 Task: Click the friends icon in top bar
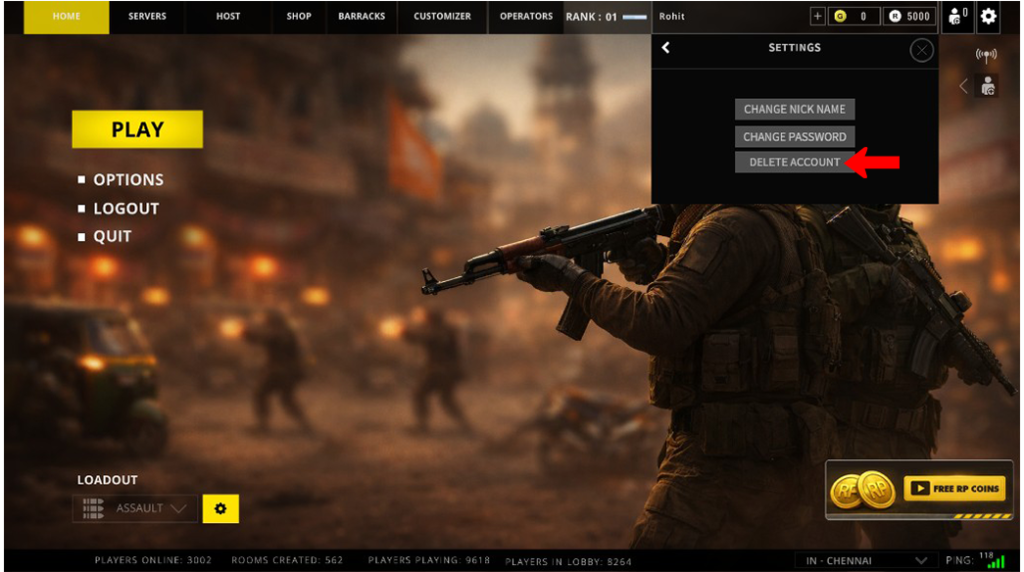(x=956, y=16)
